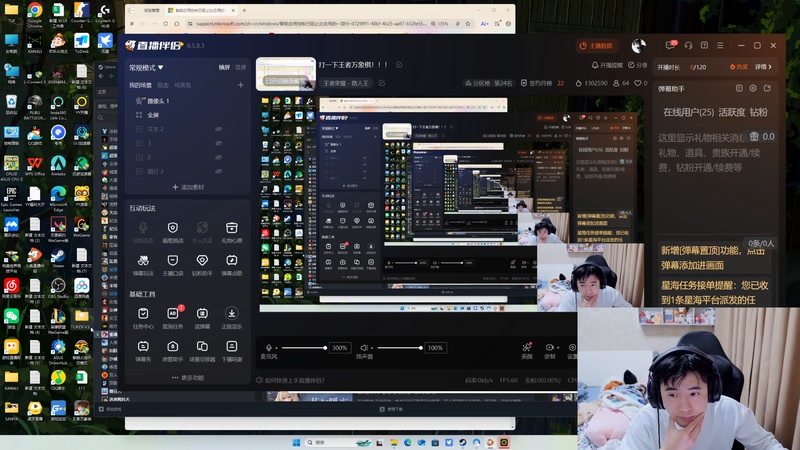Image resolution: width=800 pixels, height=450 pixels.
Task: Toggle visibility of 图片 2 source
Action: click(x=218, y=171)
